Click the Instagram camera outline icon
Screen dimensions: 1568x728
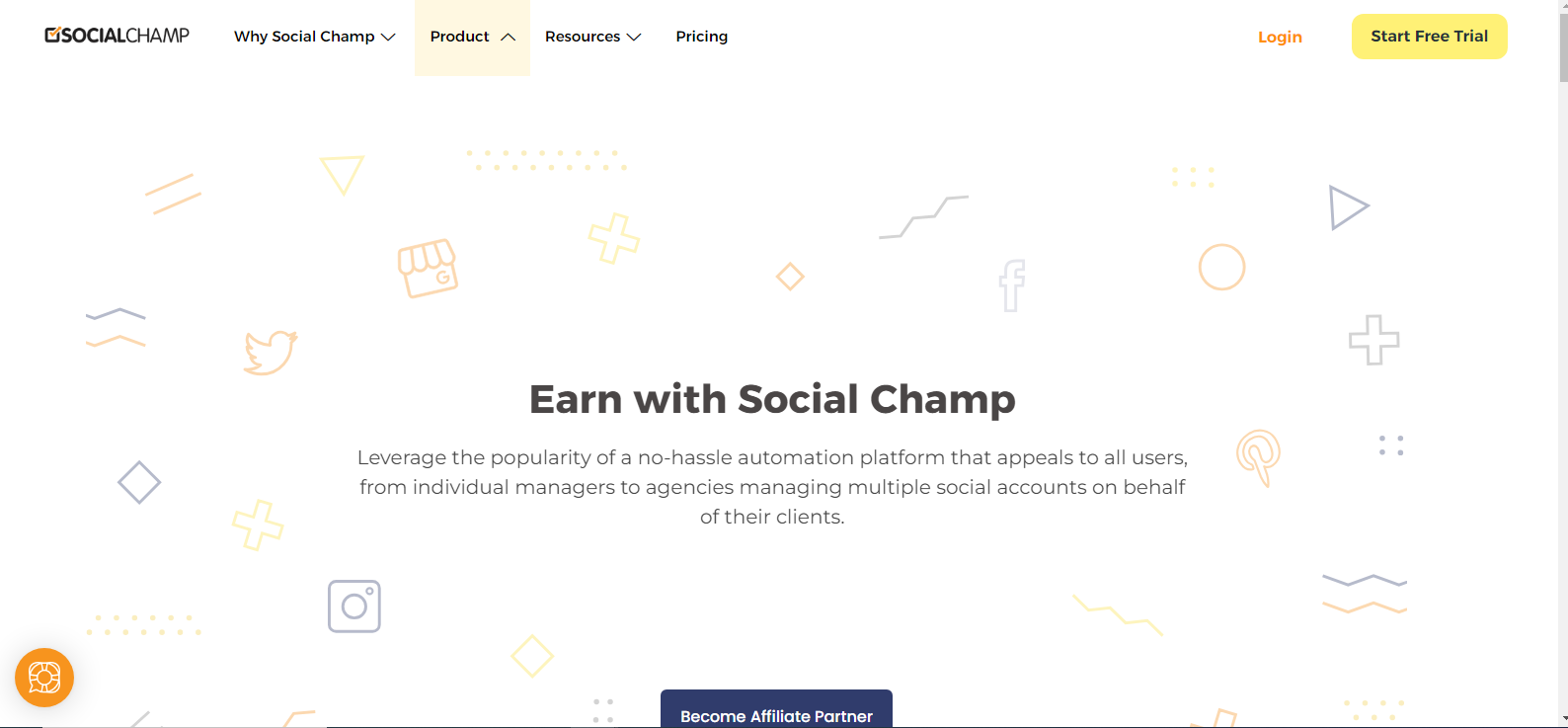coord(353,606)
